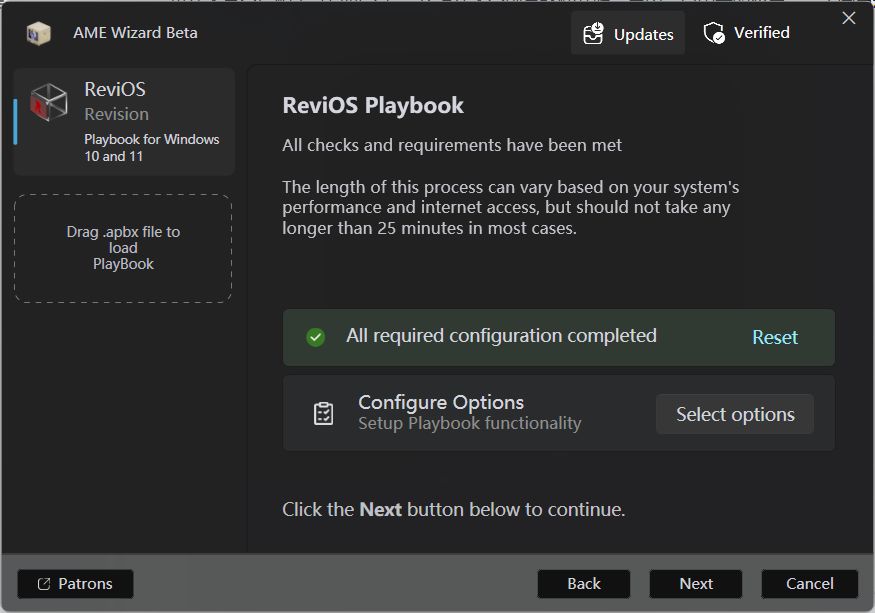This screenshot has height=613, width=875.
Task: Close the AME Wizard window
Action: [x=849, y=18]
